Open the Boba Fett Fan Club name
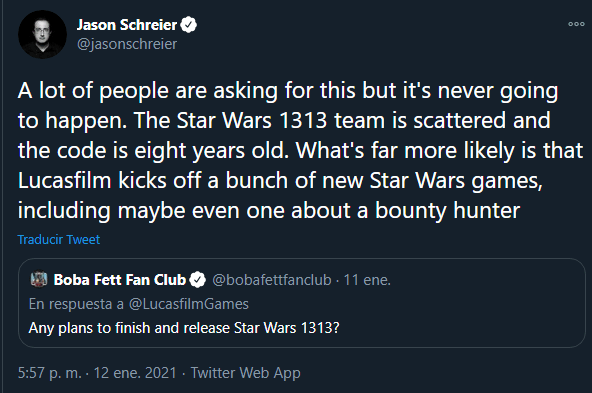 (120, 280)
